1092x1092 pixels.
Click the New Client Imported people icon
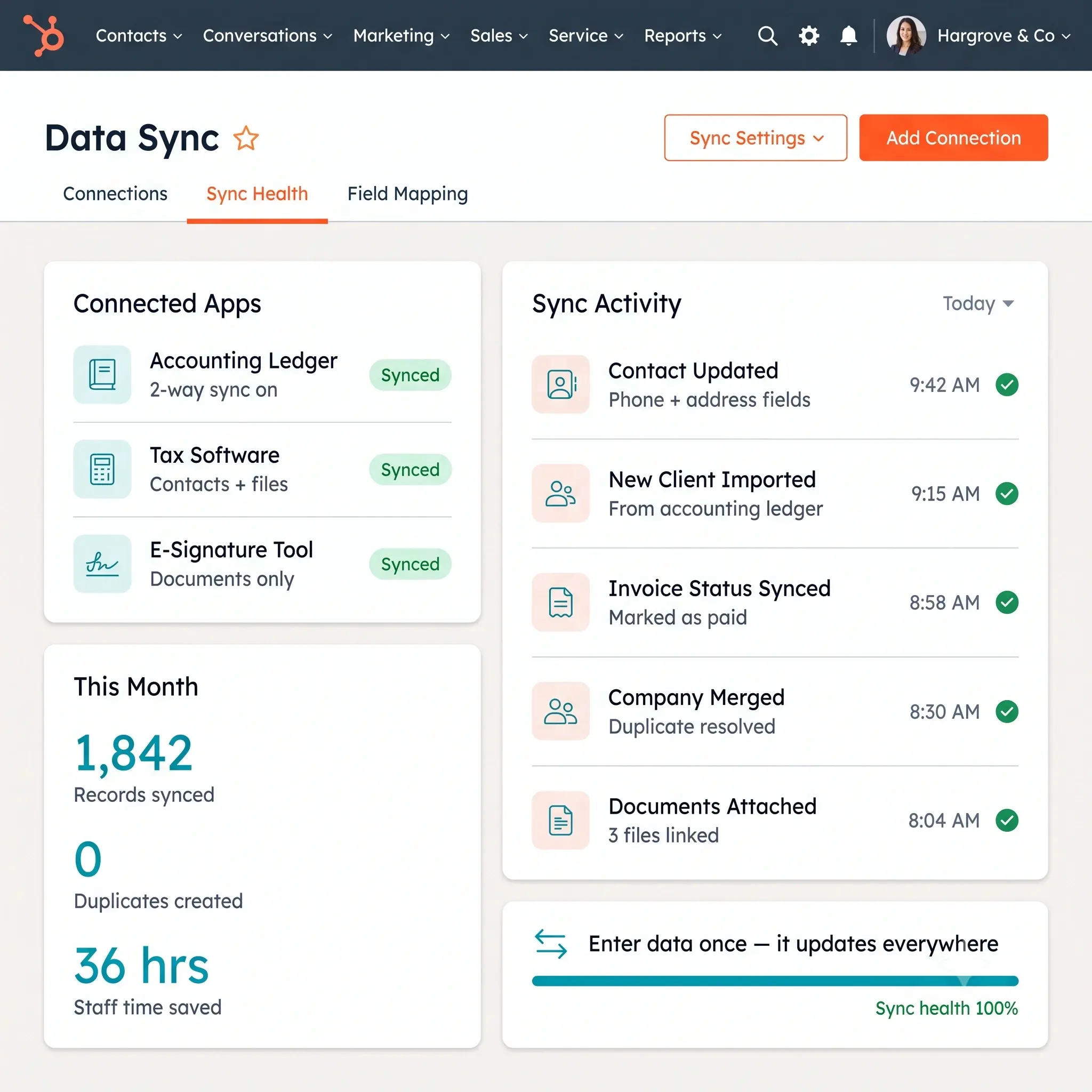[561, 493]
